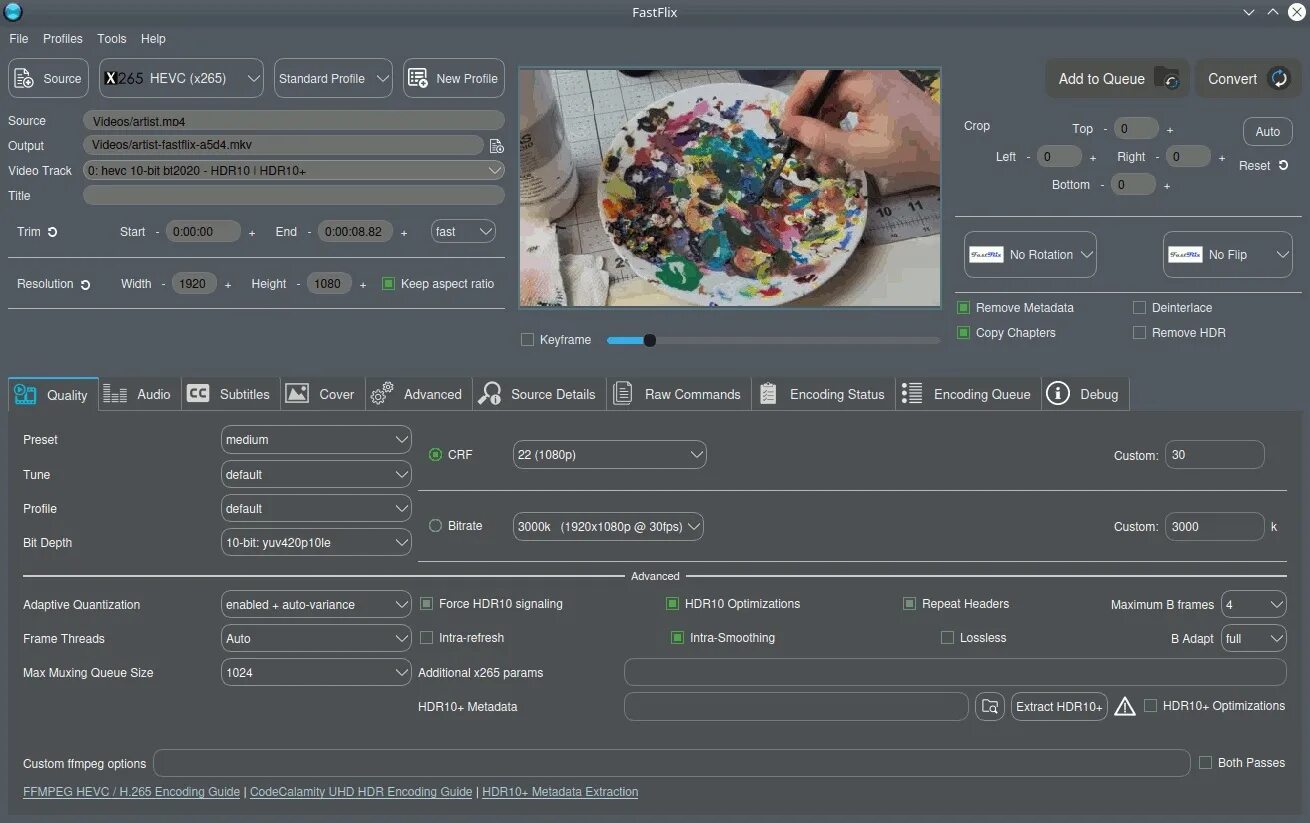Open the Tools menu
The width and height of the screenshot is (1310, 823).
pos(112,39)
